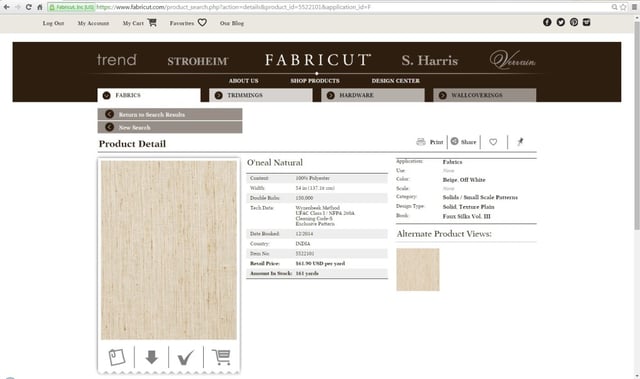Select the Trimmings tab
The image size is (640, 379).
[x=261, y=95]
